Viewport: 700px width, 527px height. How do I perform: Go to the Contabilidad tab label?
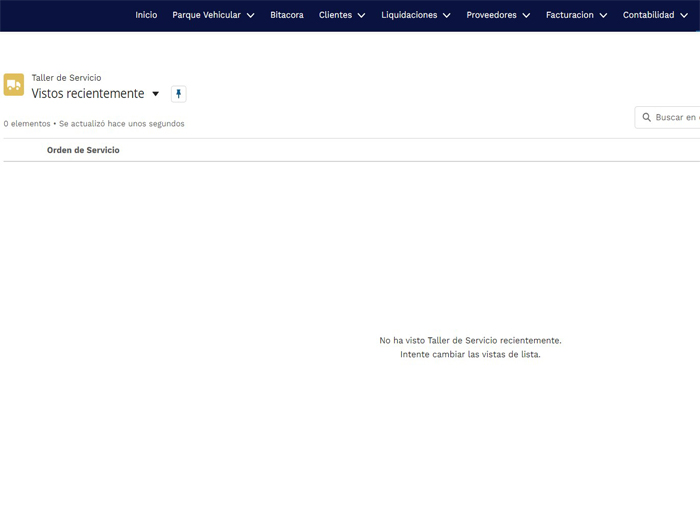[648, 16]
